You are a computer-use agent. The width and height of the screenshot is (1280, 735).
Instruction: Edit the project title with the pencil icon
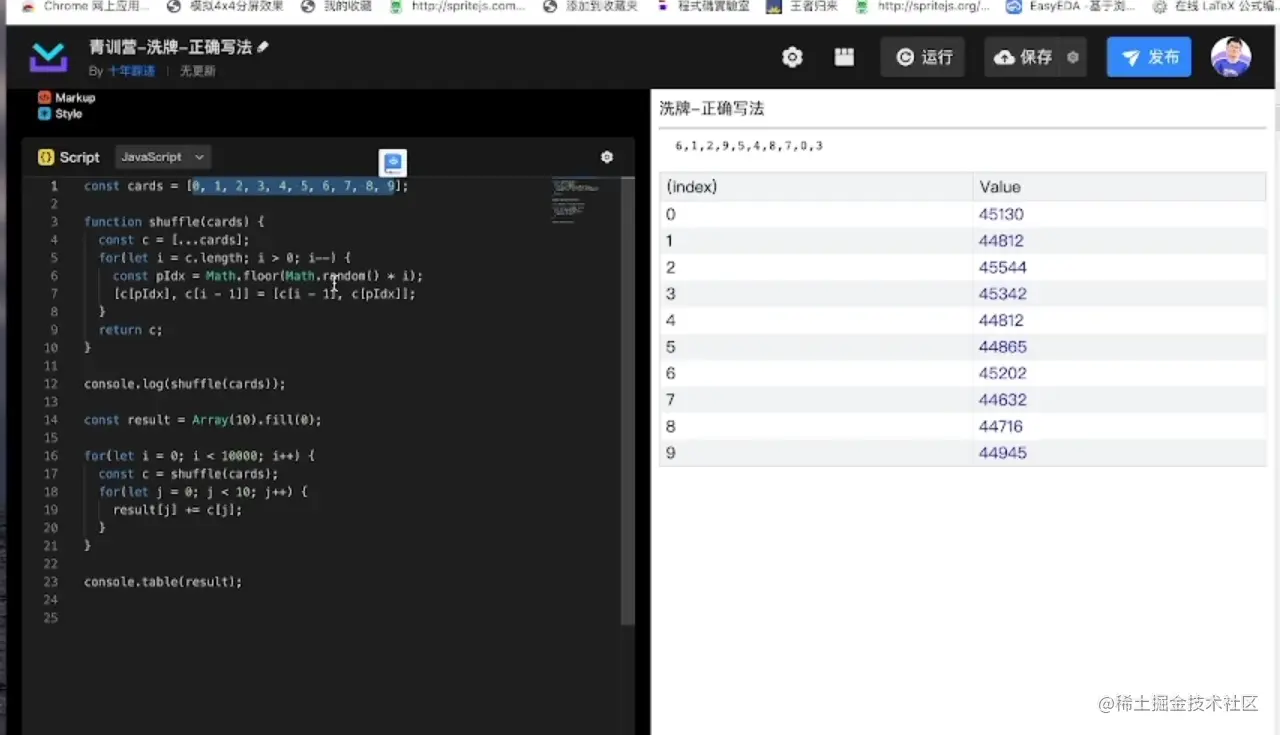(x=263, y=47)
